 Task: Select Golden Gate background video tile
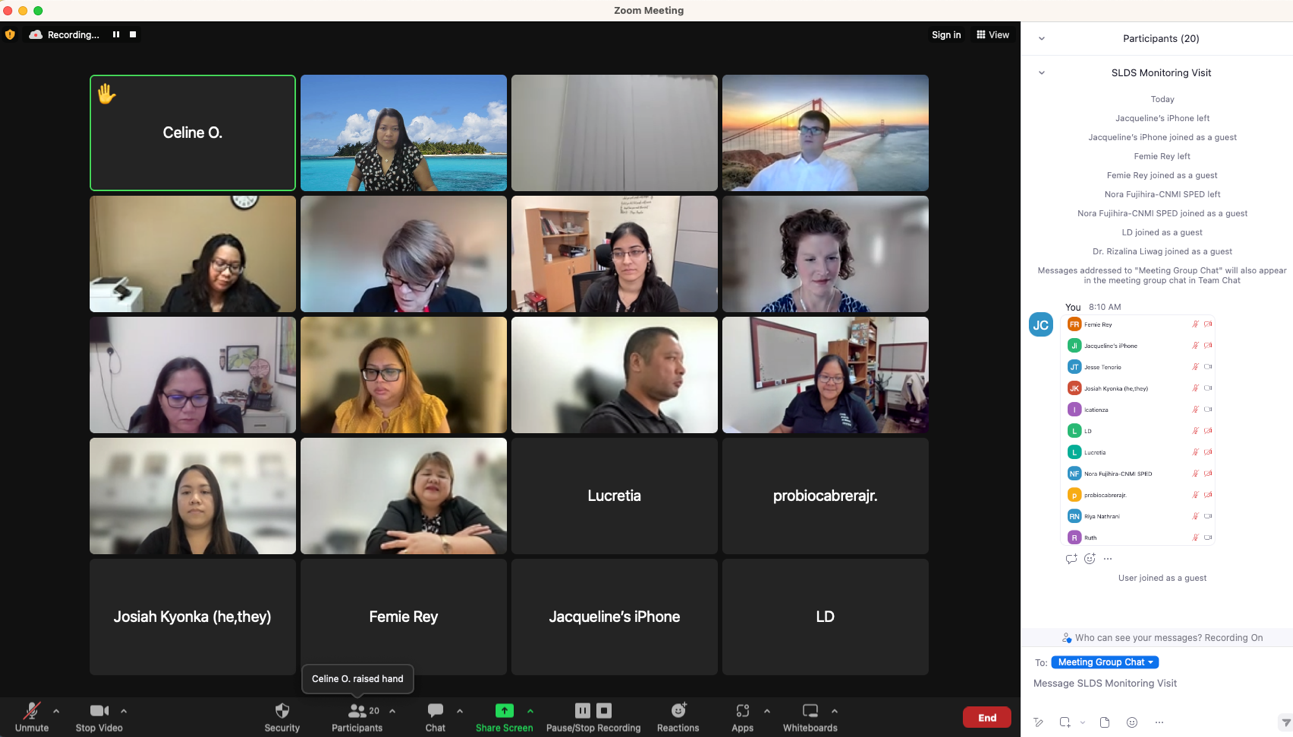coord(825,133)
